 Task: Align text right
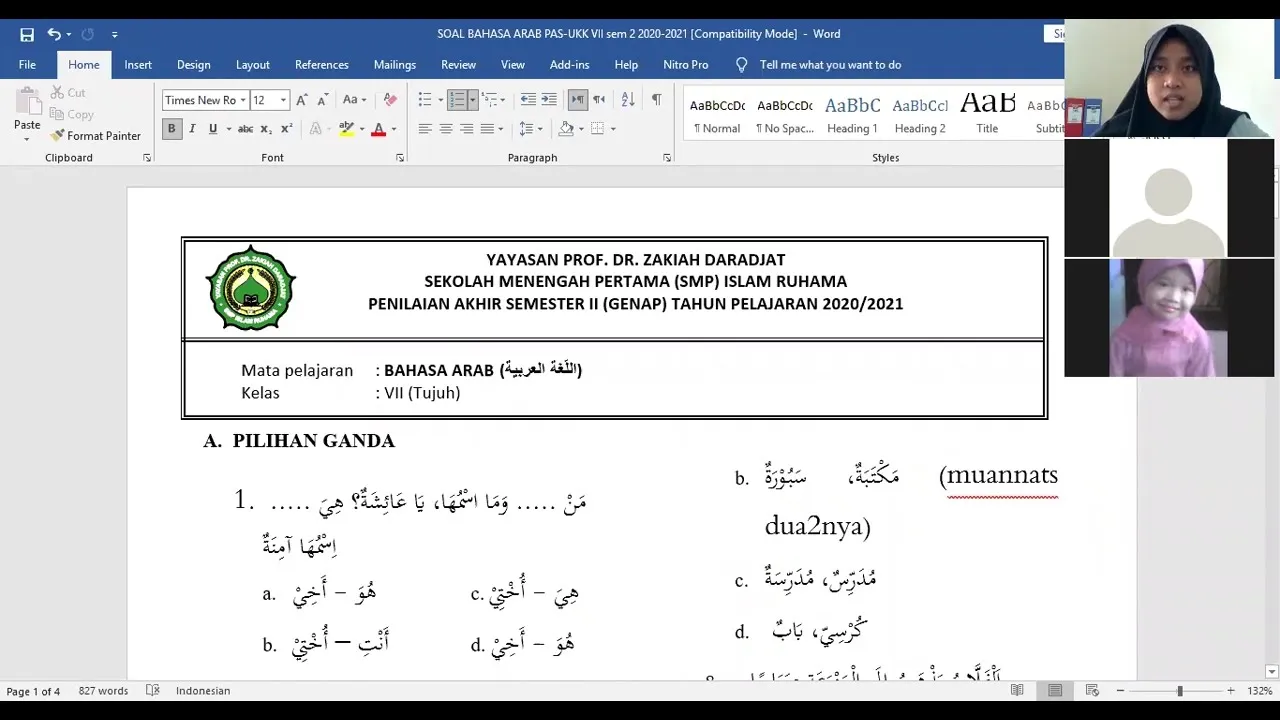coord(466,129)
